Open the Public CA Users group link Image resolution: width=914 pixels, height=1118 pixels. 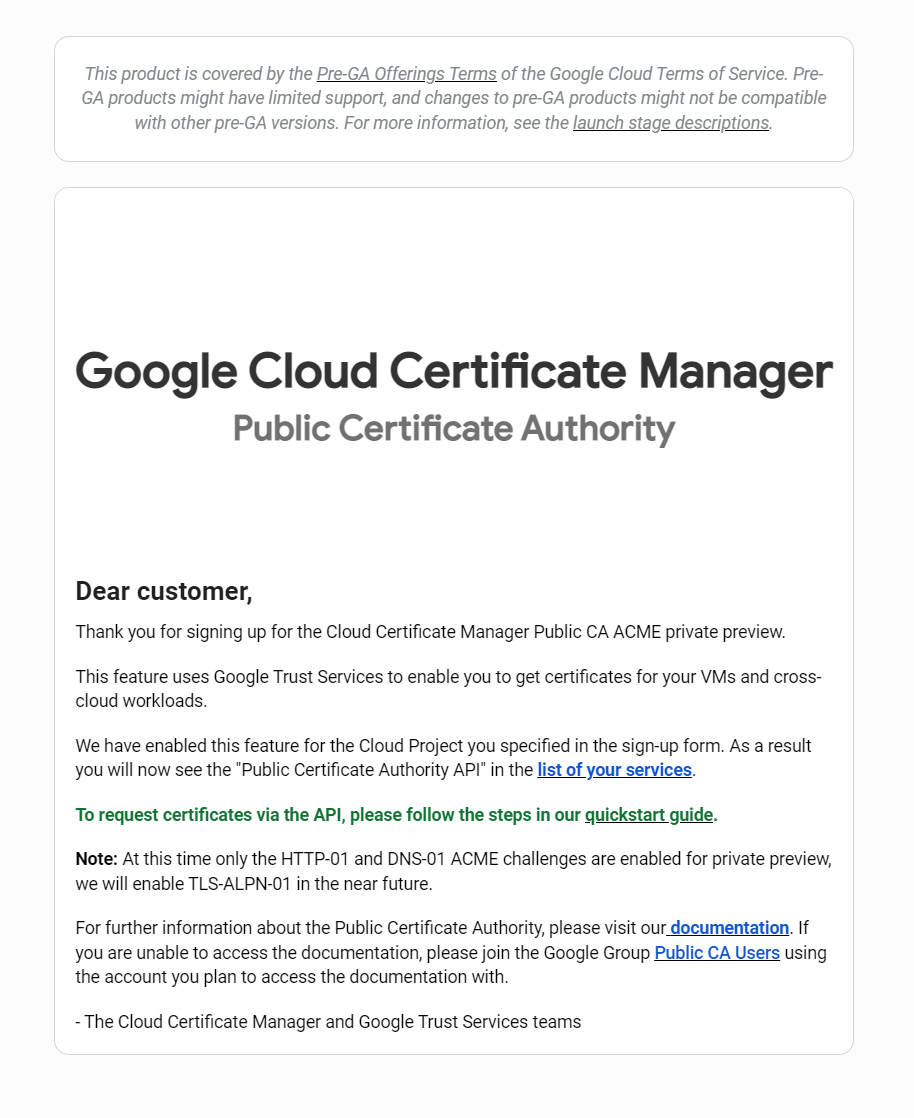(717, 953)
